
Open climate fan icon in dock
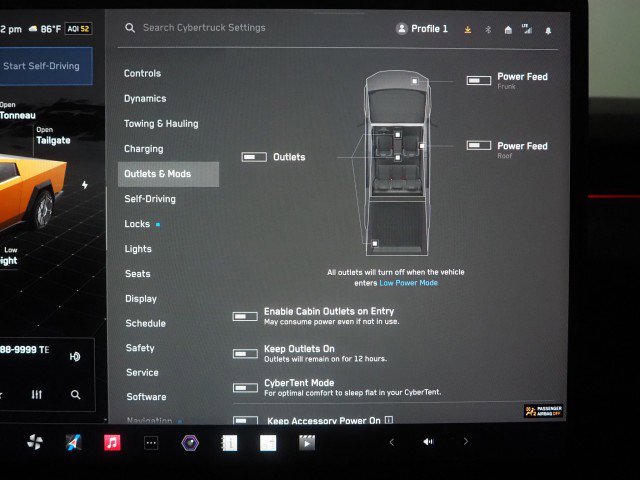pos(35,442)
